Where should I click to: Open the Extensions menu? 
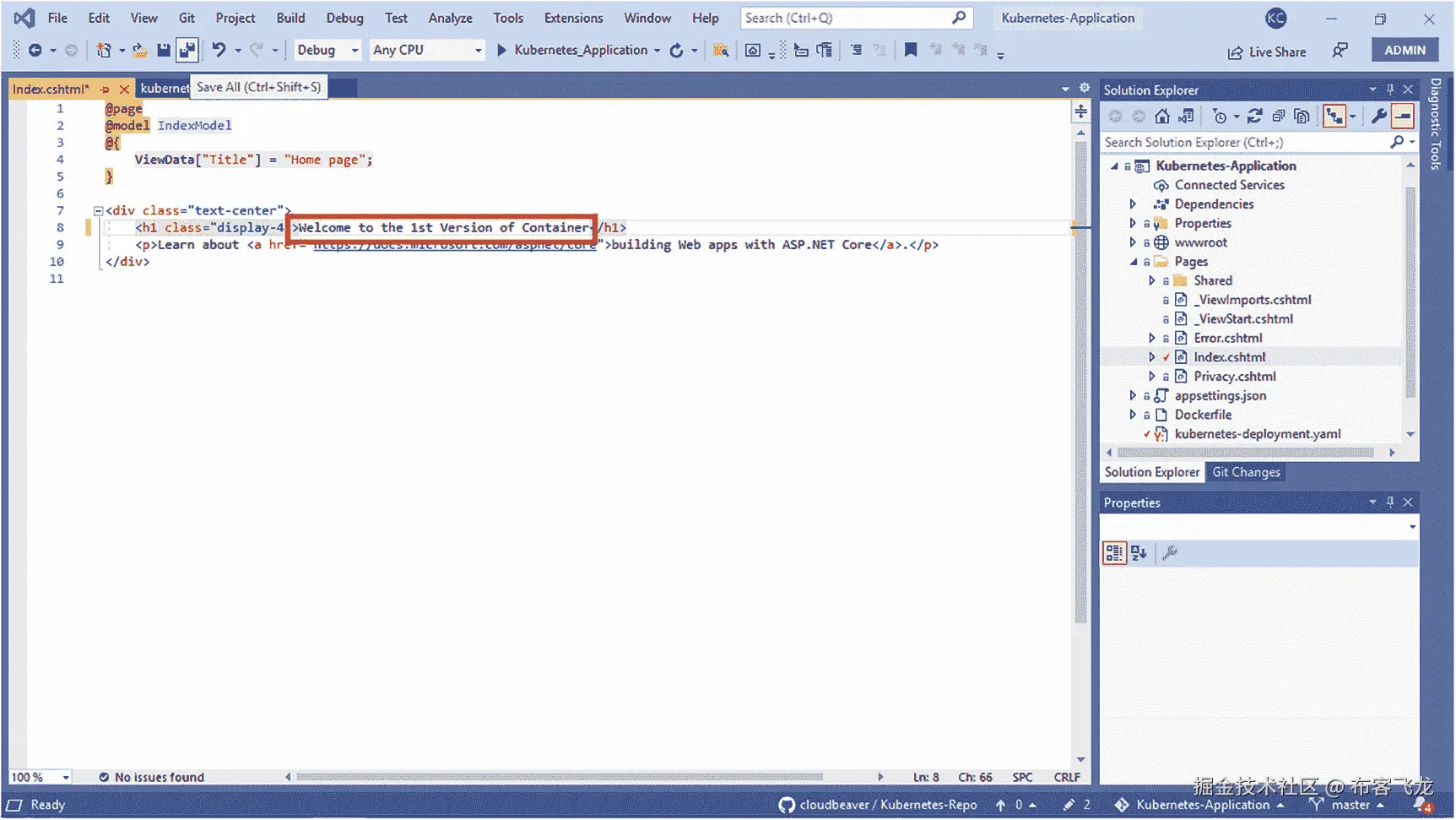click(x=573, y=18)
